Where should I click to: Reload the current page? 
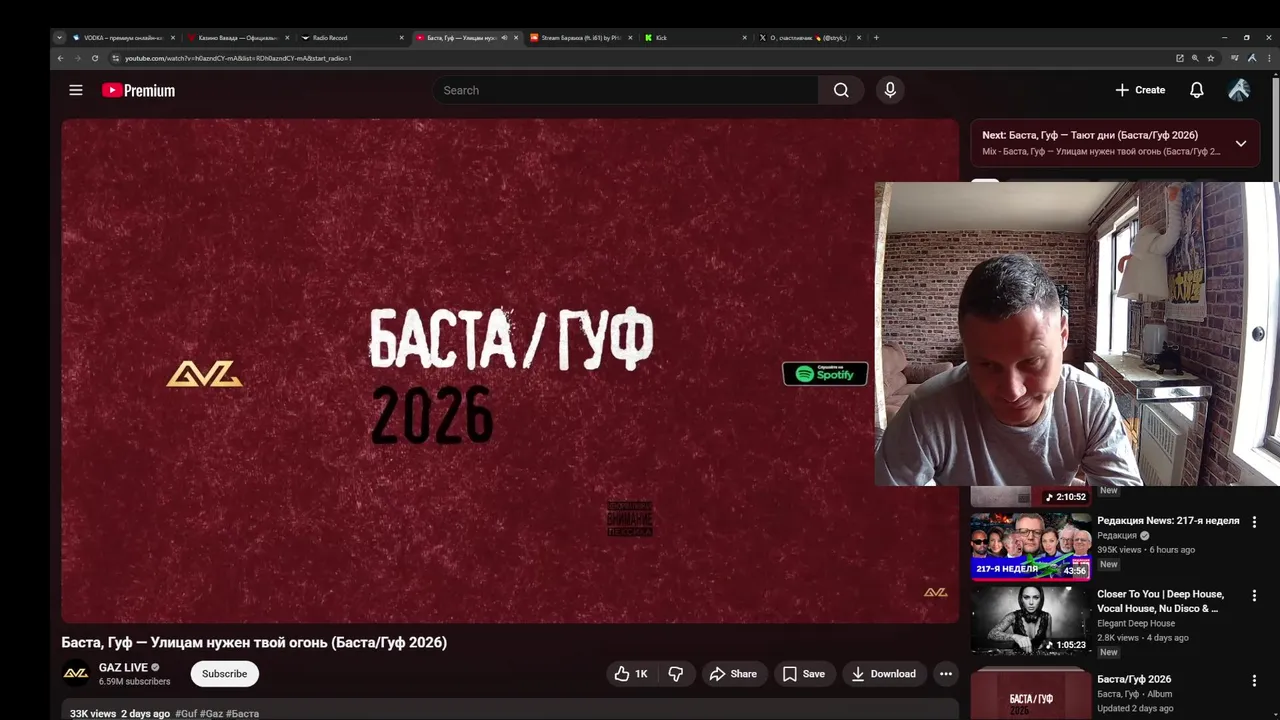tap(95, 58)
